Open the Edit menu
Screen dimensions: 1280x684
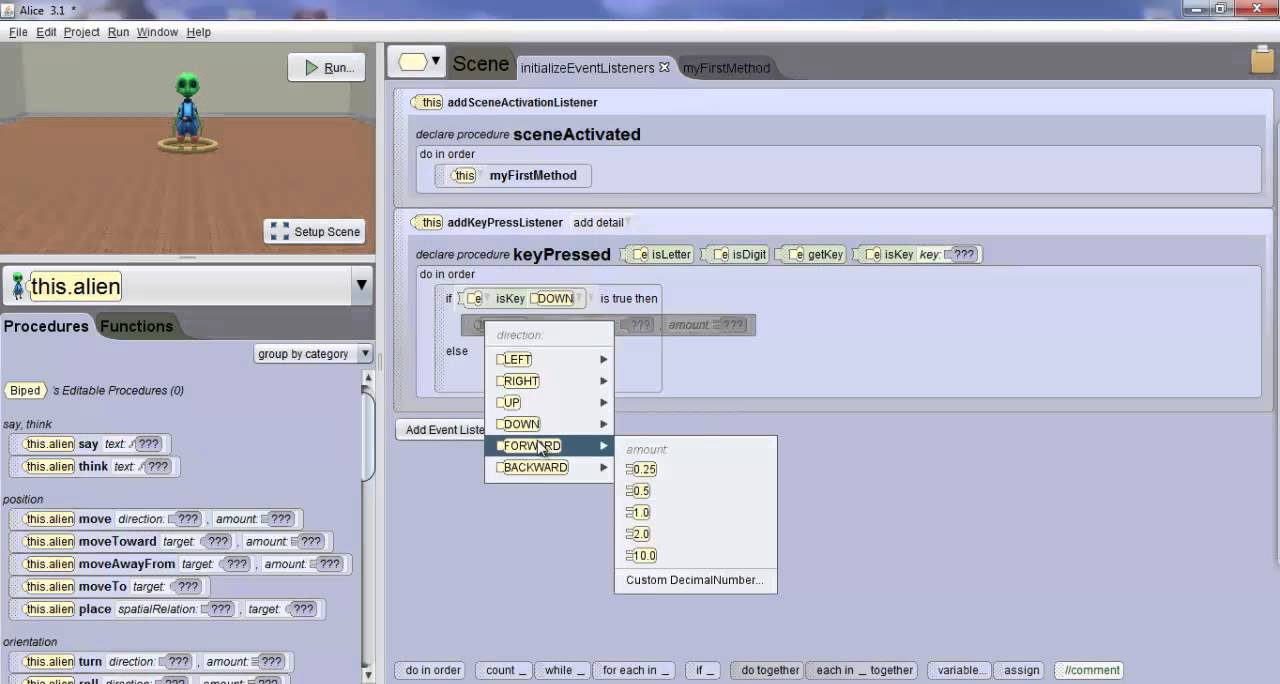[46, 32]
